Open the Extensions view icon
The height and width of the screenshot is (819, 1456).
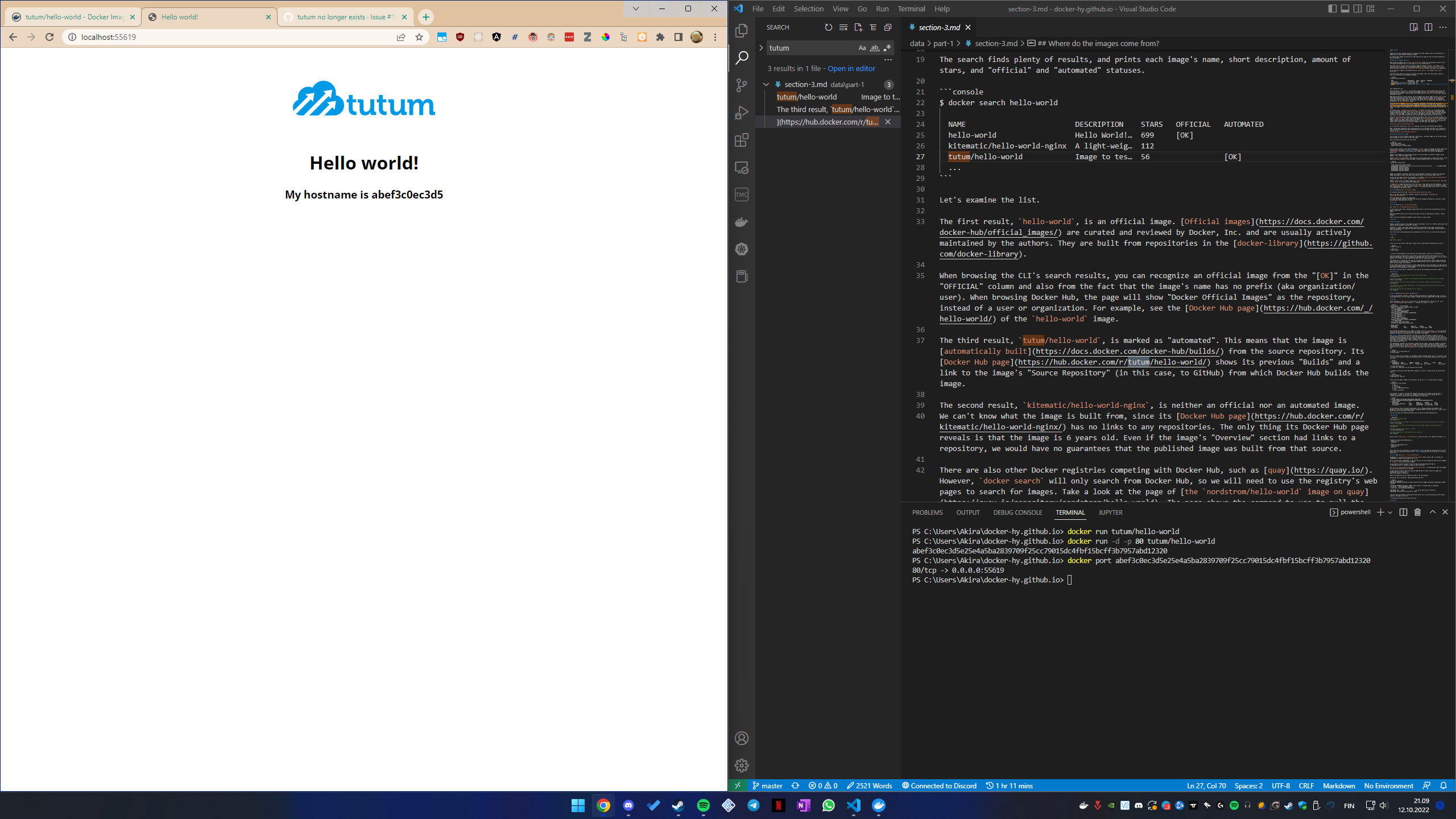[x=742, y=140]
